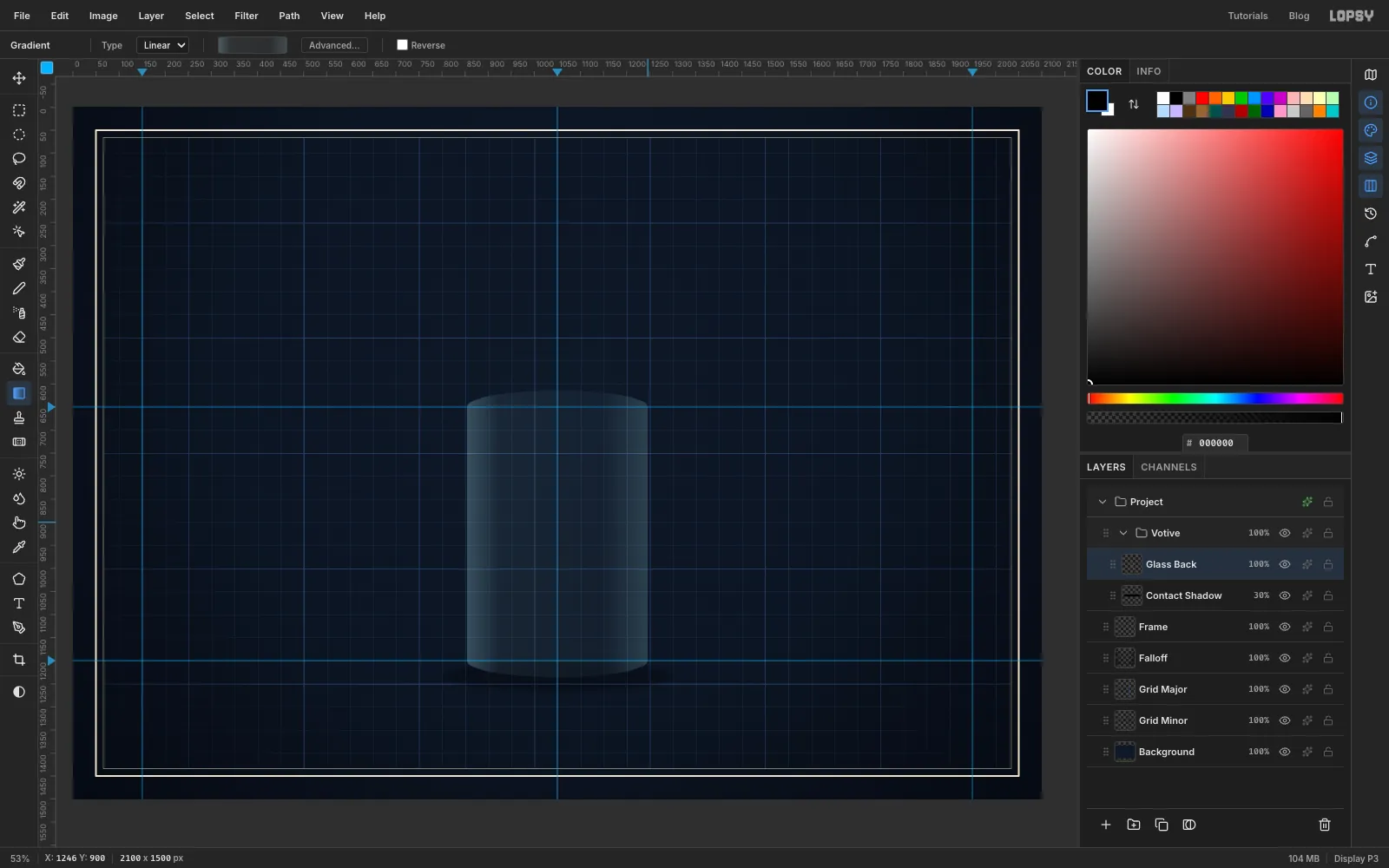
Task: Select the Paint Bucket tool
Action: 19,369
